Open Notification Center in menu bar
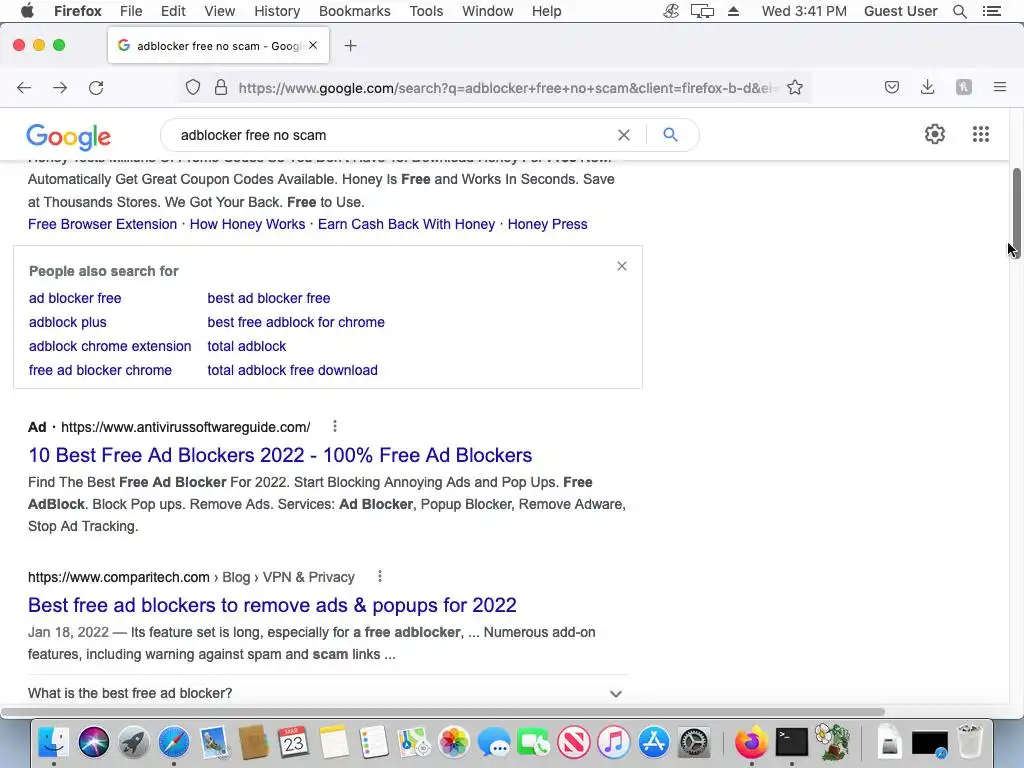 click(x=992, y=11)
